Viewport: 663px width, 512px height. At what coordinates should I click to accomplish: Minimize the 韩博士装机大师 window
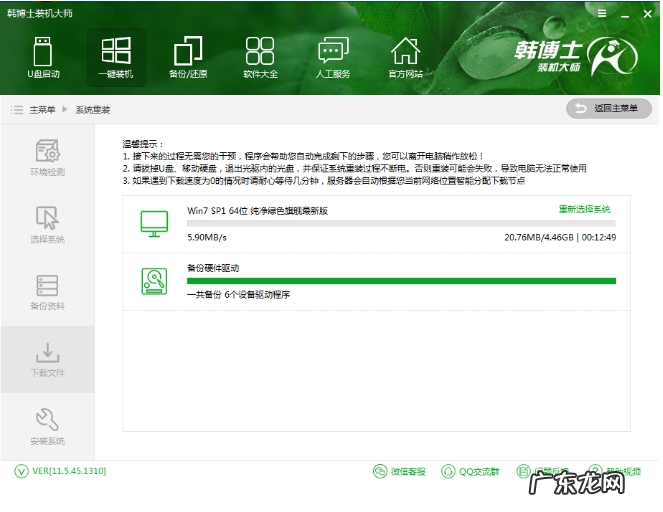tap(625, 14)
